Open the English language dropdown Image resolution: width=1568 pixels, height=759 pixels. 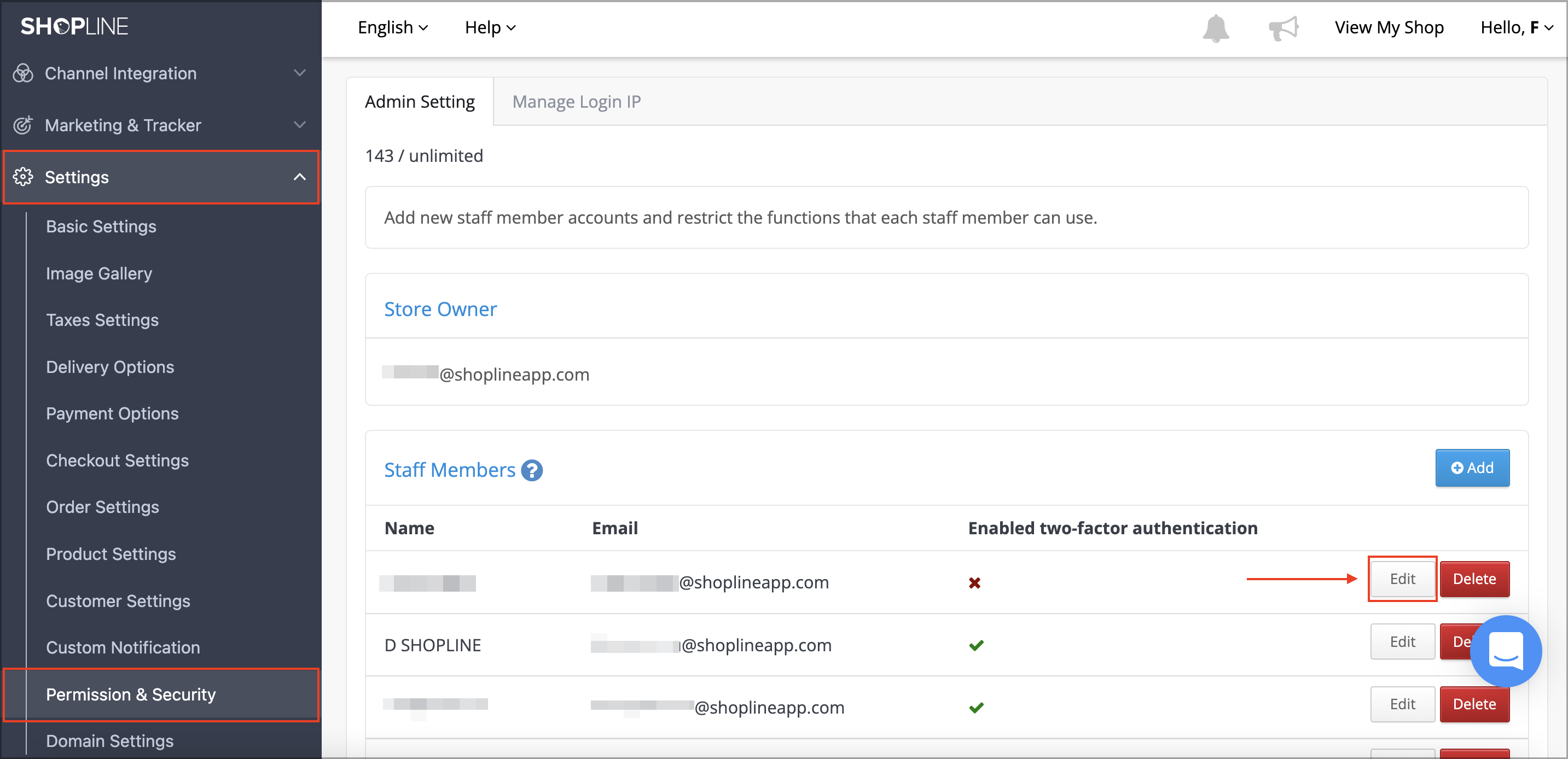pyautogui.click(x=393, y=27)
